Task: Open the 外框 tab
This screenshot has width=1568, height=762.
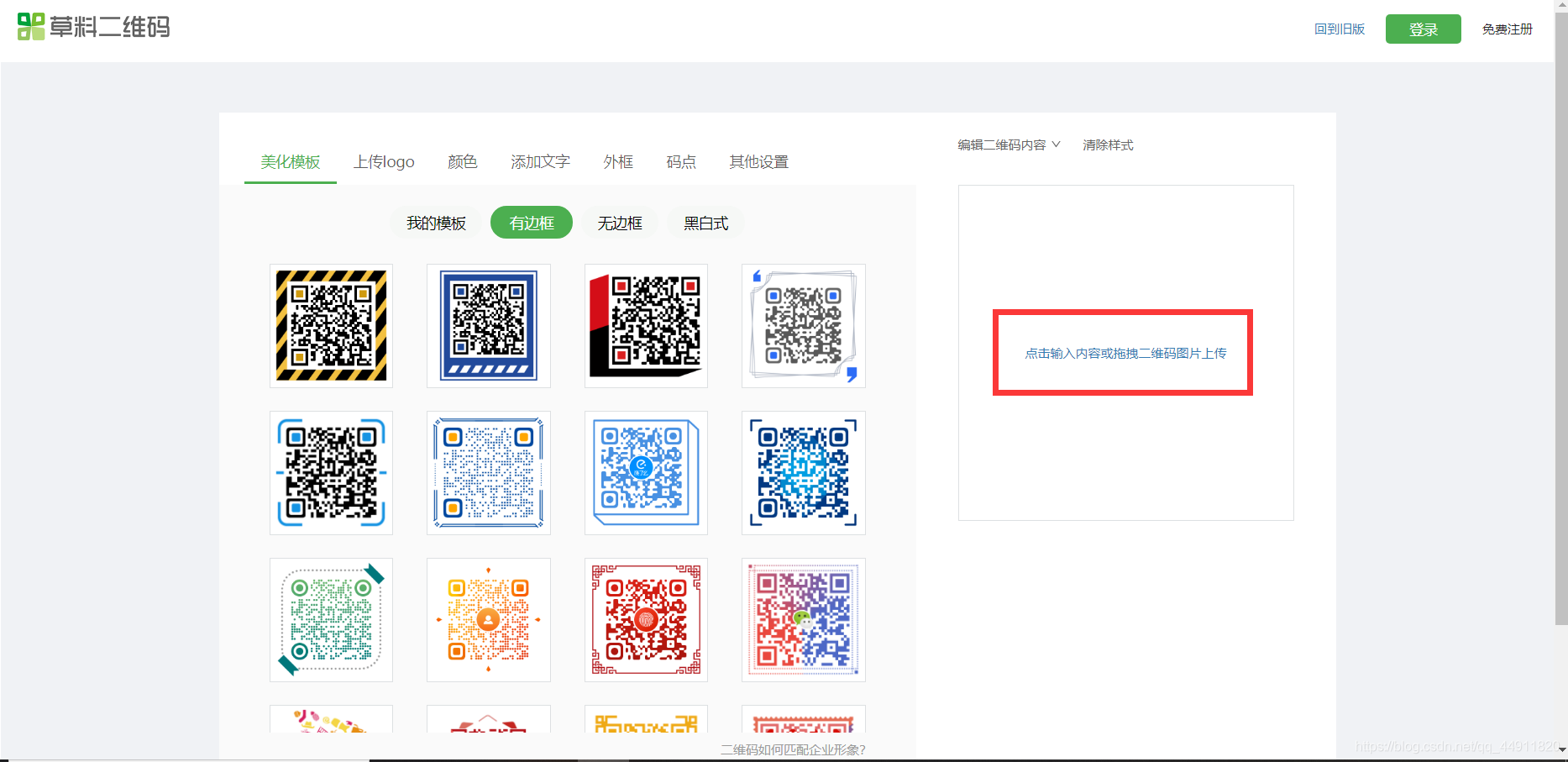Action: coord(618,162)
